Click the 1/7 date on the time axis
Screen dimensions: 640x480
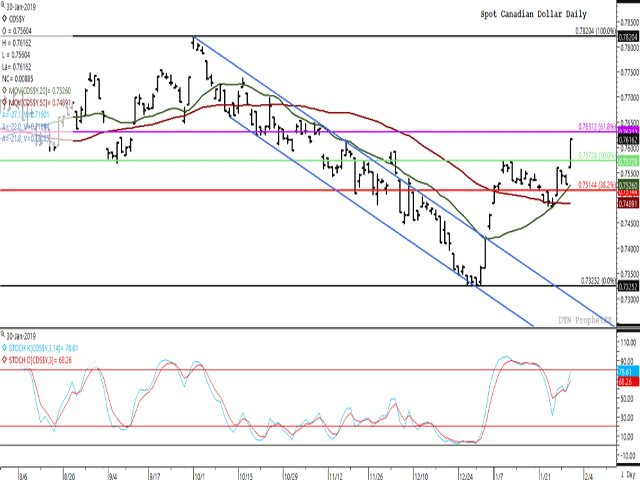click(x=499, y=476)
